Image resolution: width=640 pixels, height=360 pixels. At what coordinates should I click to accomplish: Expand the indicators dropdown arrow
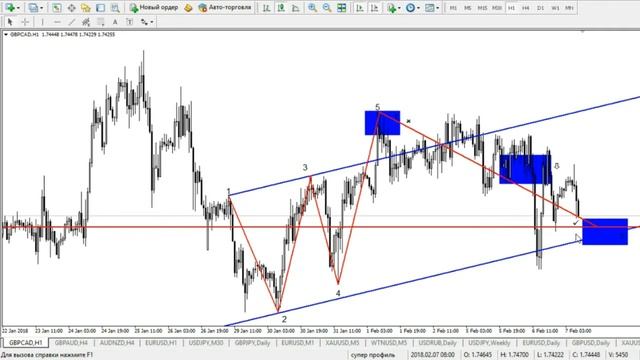coord(399,8)
